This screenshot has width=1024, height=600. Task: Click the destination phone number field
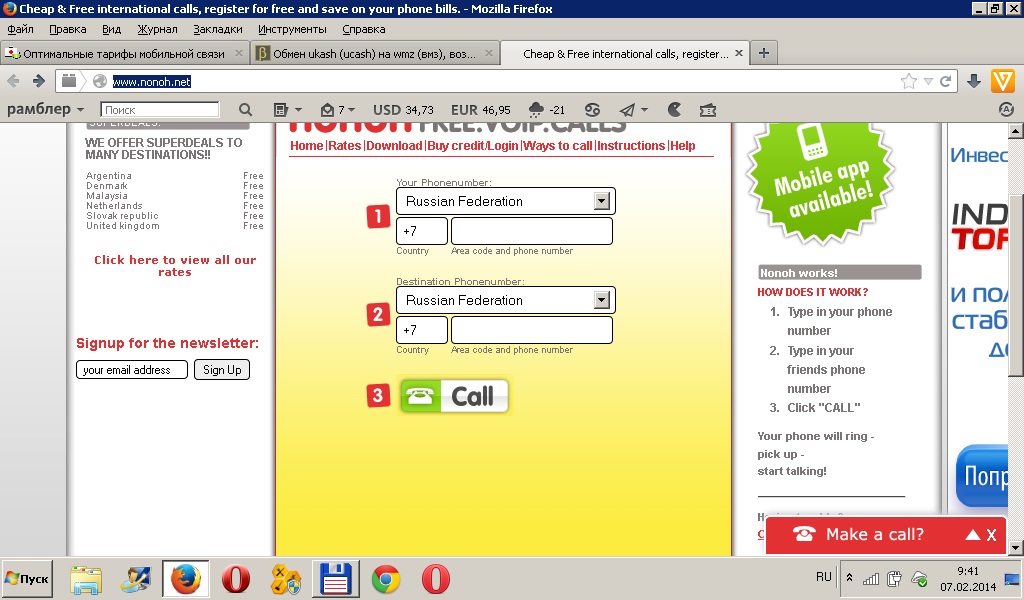click(x=532, y=330)
